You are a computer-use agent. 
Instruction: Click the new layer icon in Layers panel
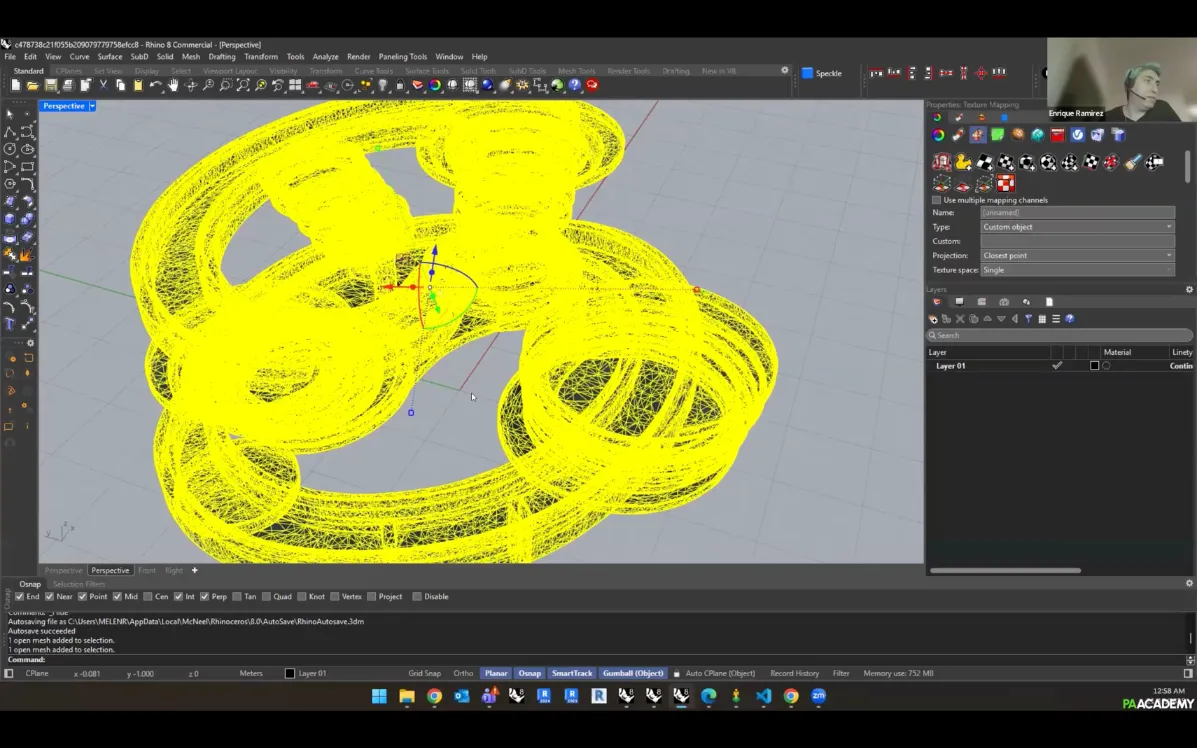[x=934, y=319]
